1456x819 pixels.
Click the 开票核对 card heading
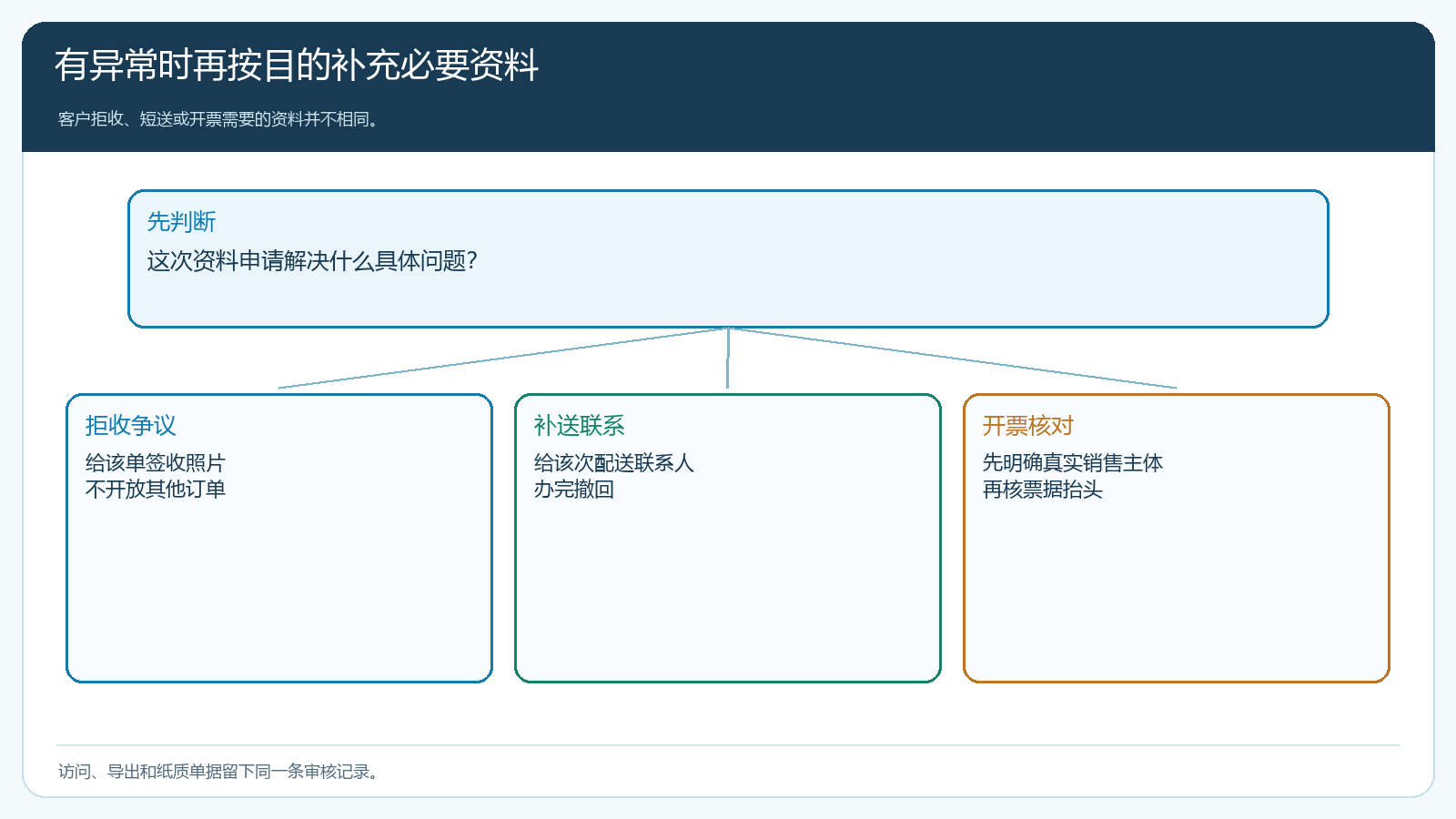tap(1028, 426)
